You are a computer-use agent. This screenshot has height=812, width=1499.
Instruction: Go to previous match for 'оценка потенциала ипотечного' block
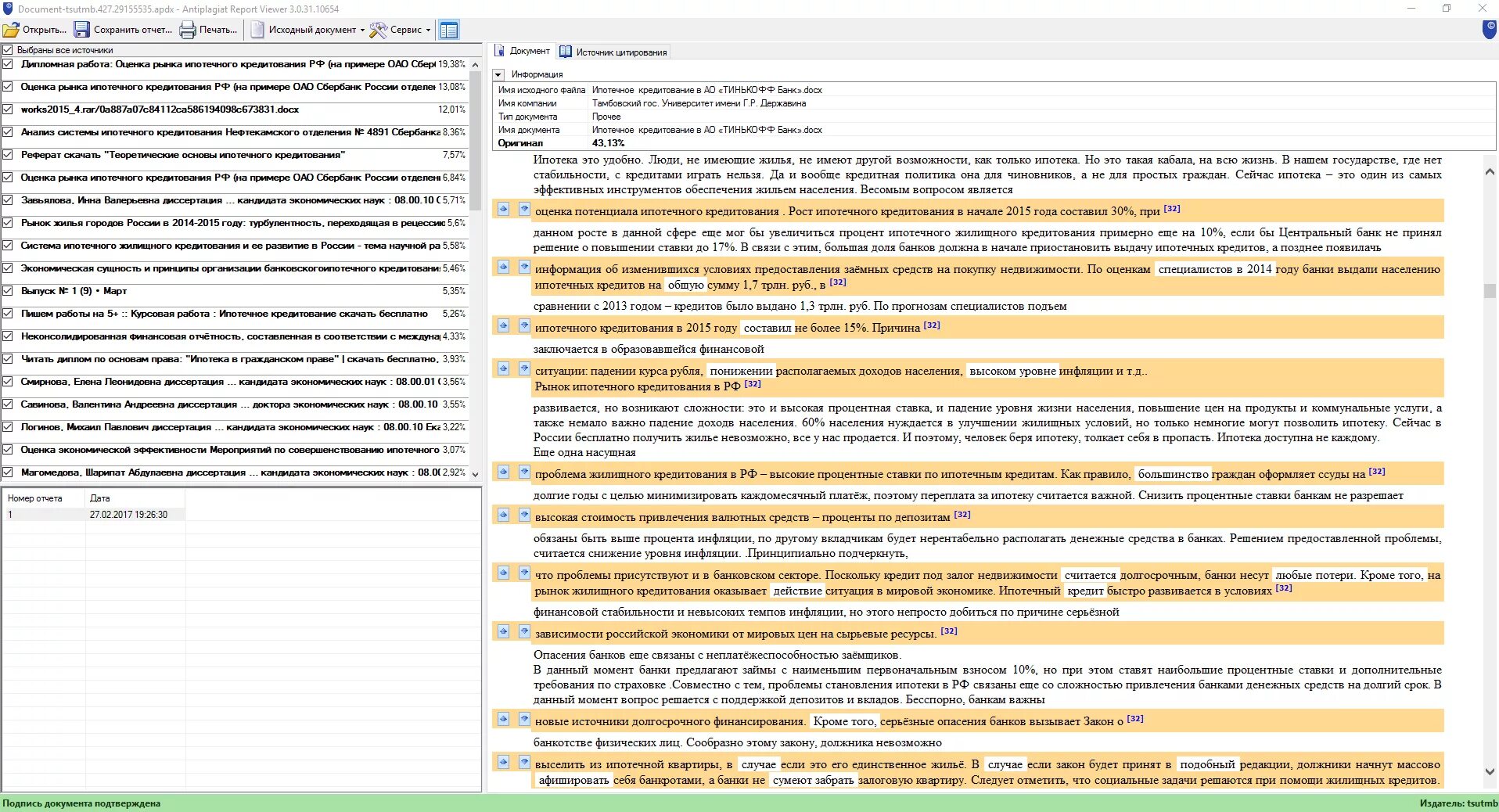(x=504, y=209)
